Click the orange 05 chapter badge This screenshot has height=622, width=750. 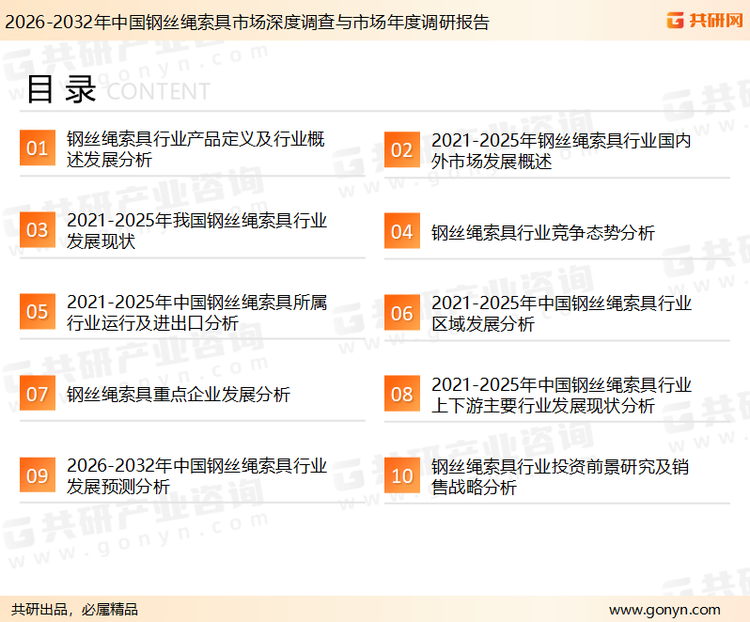pyautogui.click(x=37, y=311)
